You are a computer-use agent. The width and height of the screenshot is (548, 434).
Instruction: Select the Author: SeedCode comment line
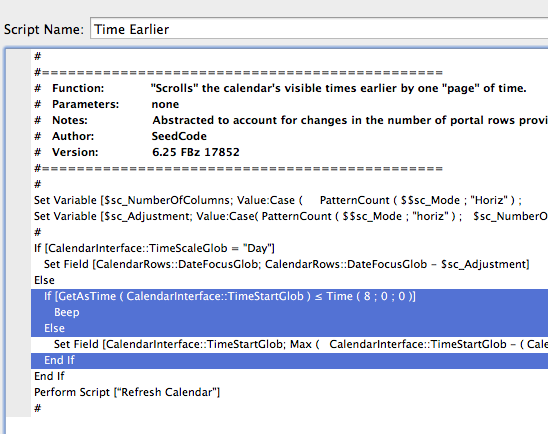(289, 136)
